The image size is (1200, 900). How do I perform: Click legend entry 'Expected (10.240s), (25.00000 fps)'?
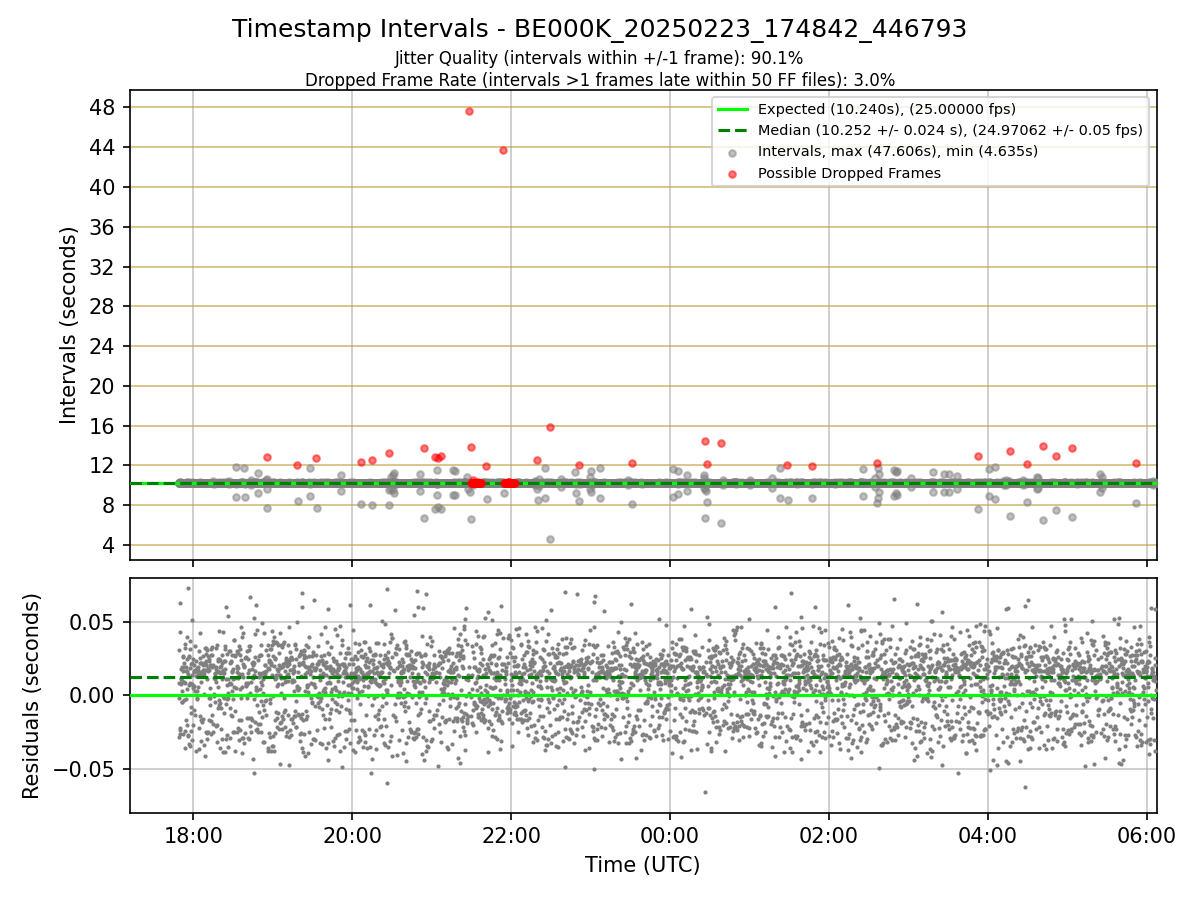[886, 109]
